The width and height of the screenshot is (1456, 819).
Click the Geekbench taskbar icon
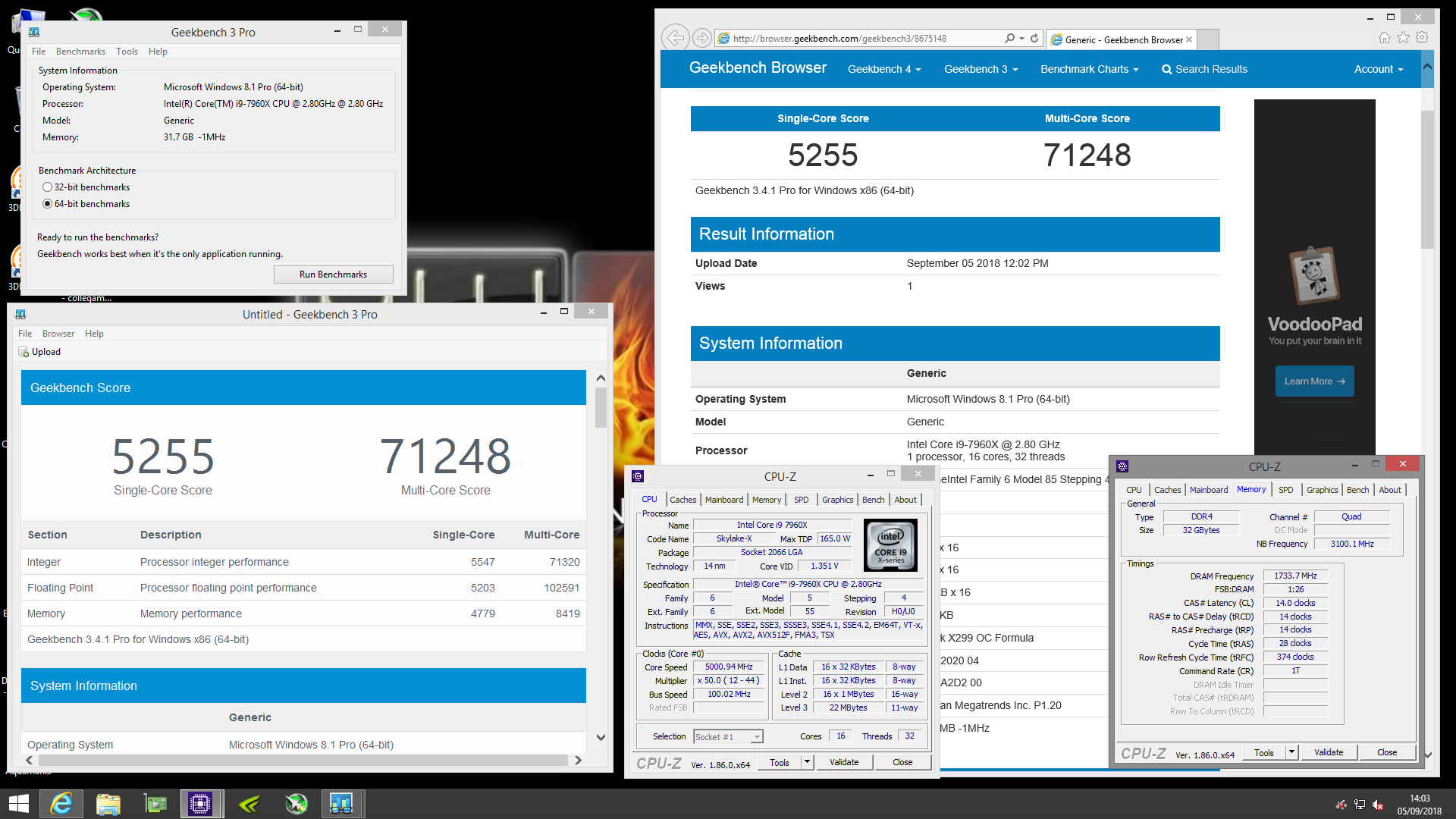[341, 804]
